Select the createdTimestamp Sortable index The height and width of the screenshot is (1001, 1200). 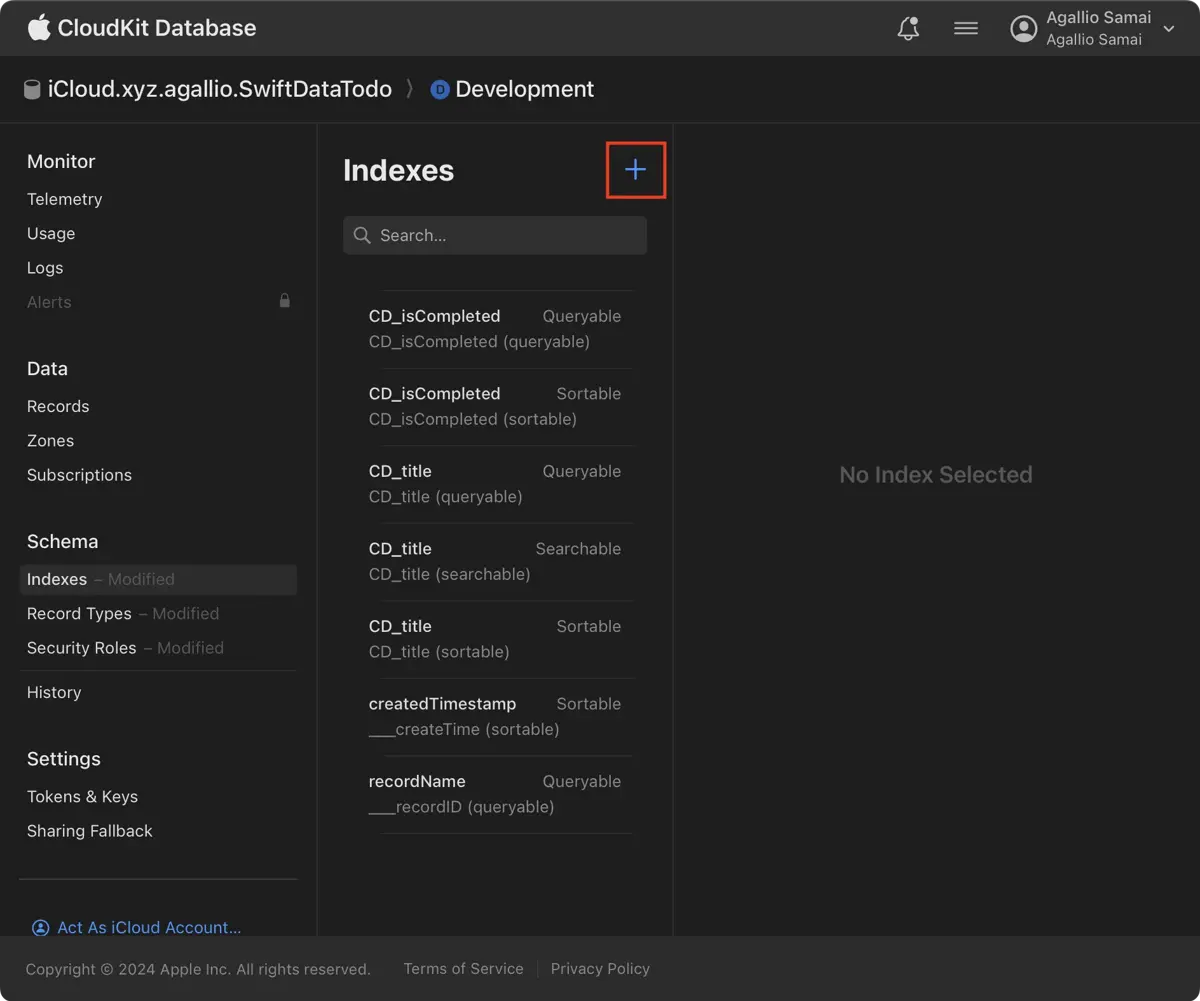[495, 716]
